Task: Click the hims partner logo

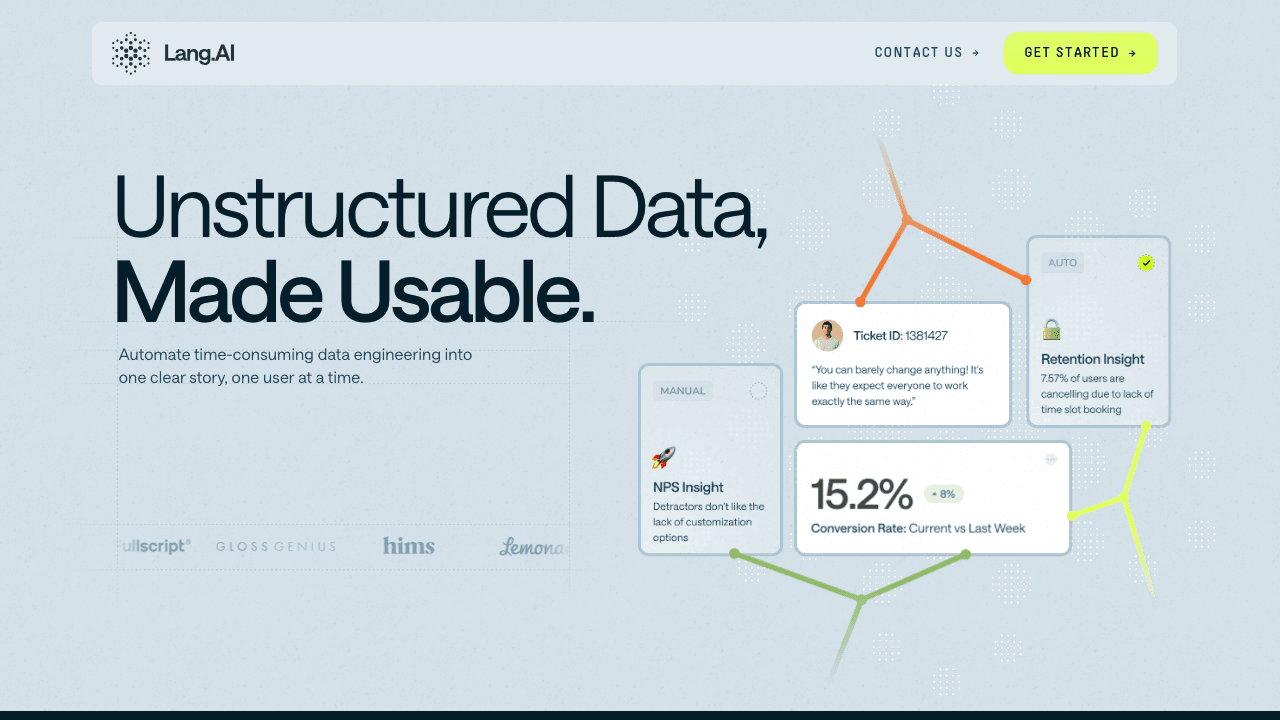Action: (x=409, y=546)
